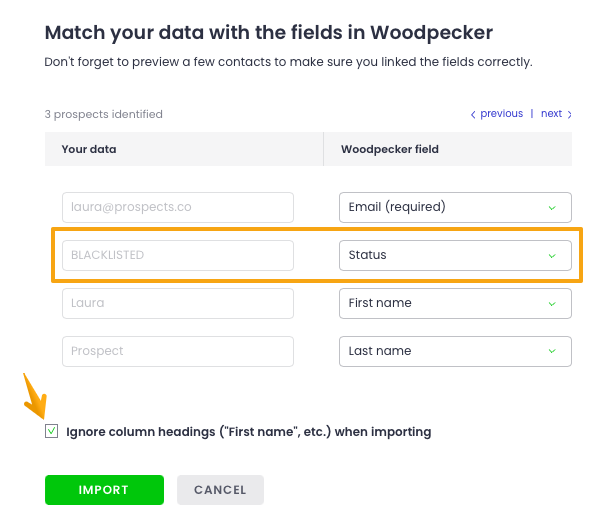Click the BLACKLISTED data field
The image size is (601, 530).
(x=178, y=255)
